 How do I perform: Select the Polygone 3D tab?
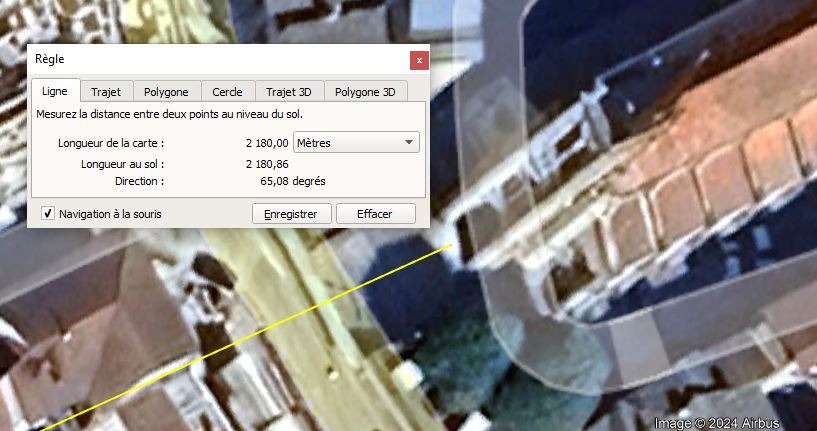tap(365, 92)
